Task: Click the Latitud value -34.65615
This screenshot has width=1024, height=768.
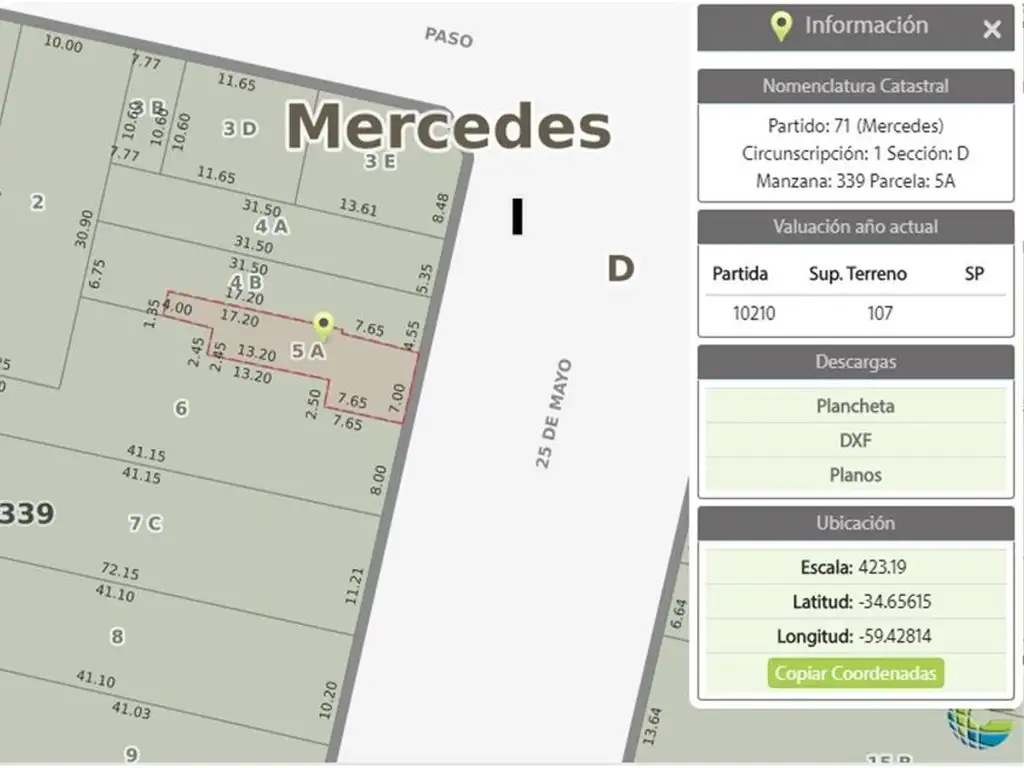Action: pyautogui.click(x=894, y=602)
